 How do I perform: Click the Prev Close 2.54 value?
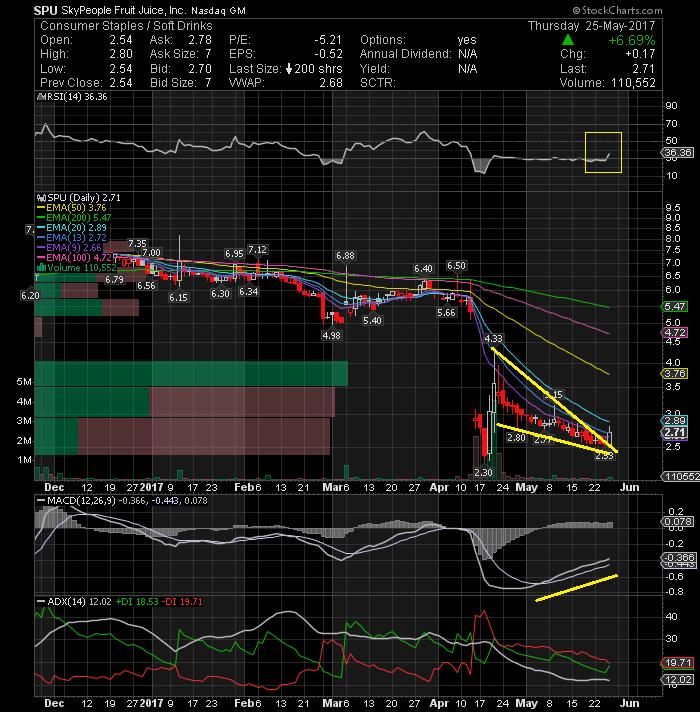[121, 83]
